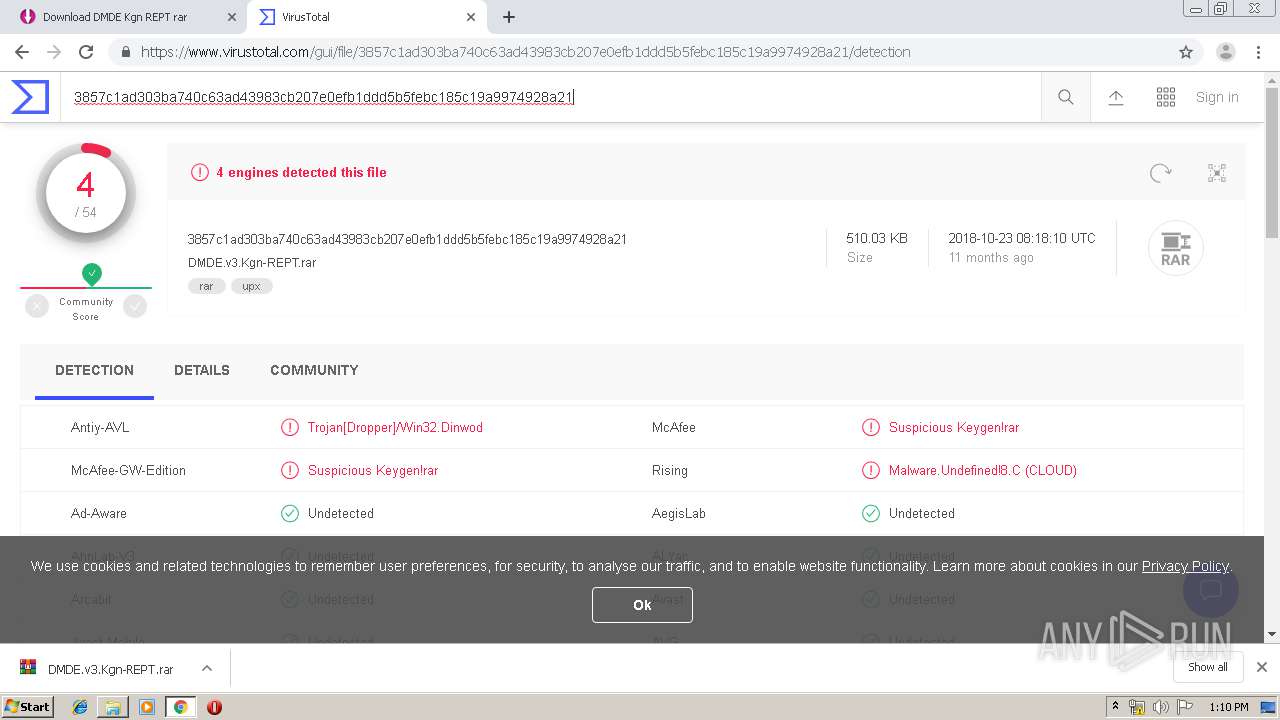The image size is (1280, 720).
Task: Click the site security padlock icon
Action: (125, 52)
